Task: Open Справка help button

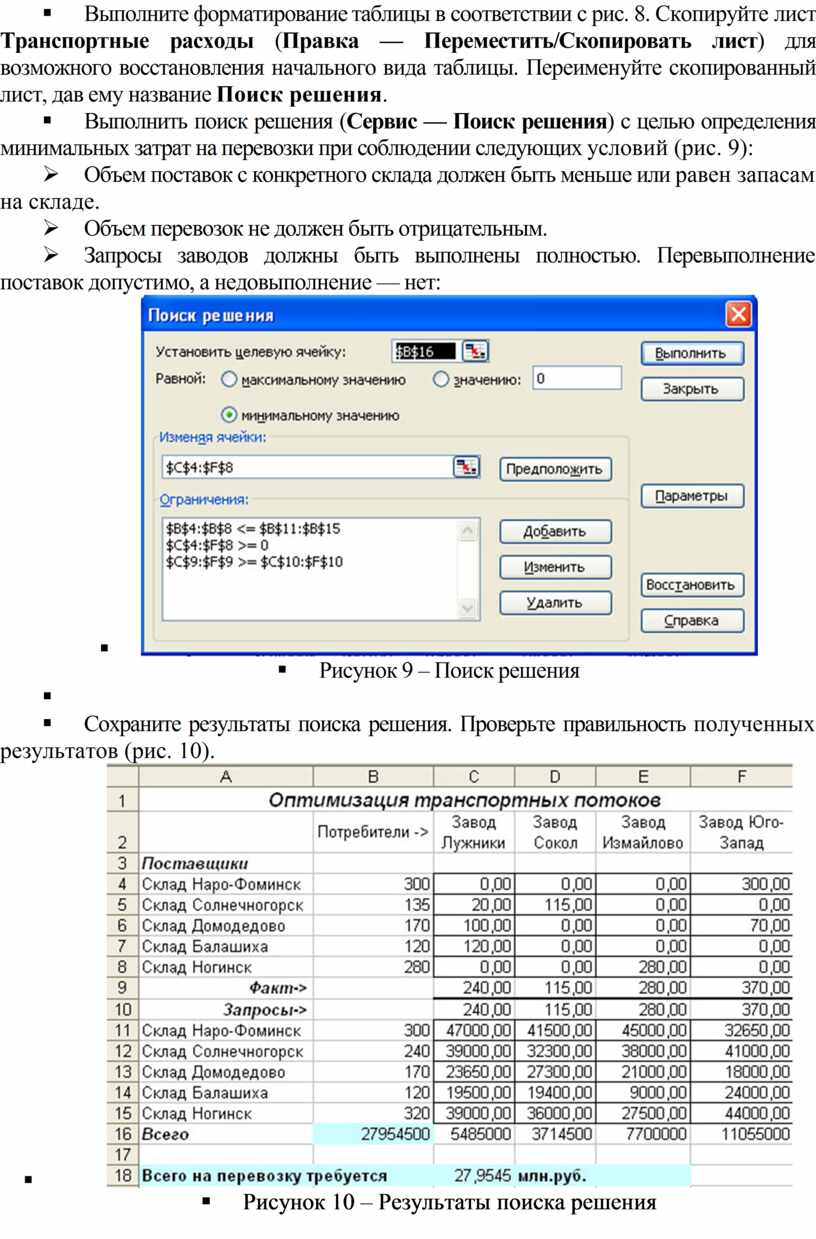Action: [692, 620]
